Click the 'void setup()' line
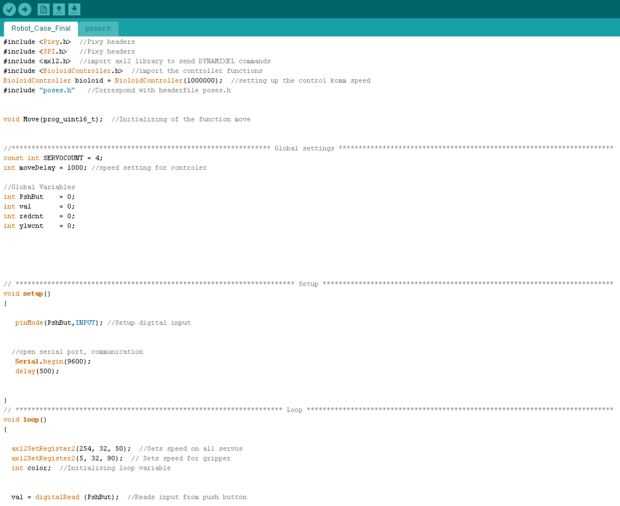The width and height of the screenshot is (620, 506). (27, 294)
